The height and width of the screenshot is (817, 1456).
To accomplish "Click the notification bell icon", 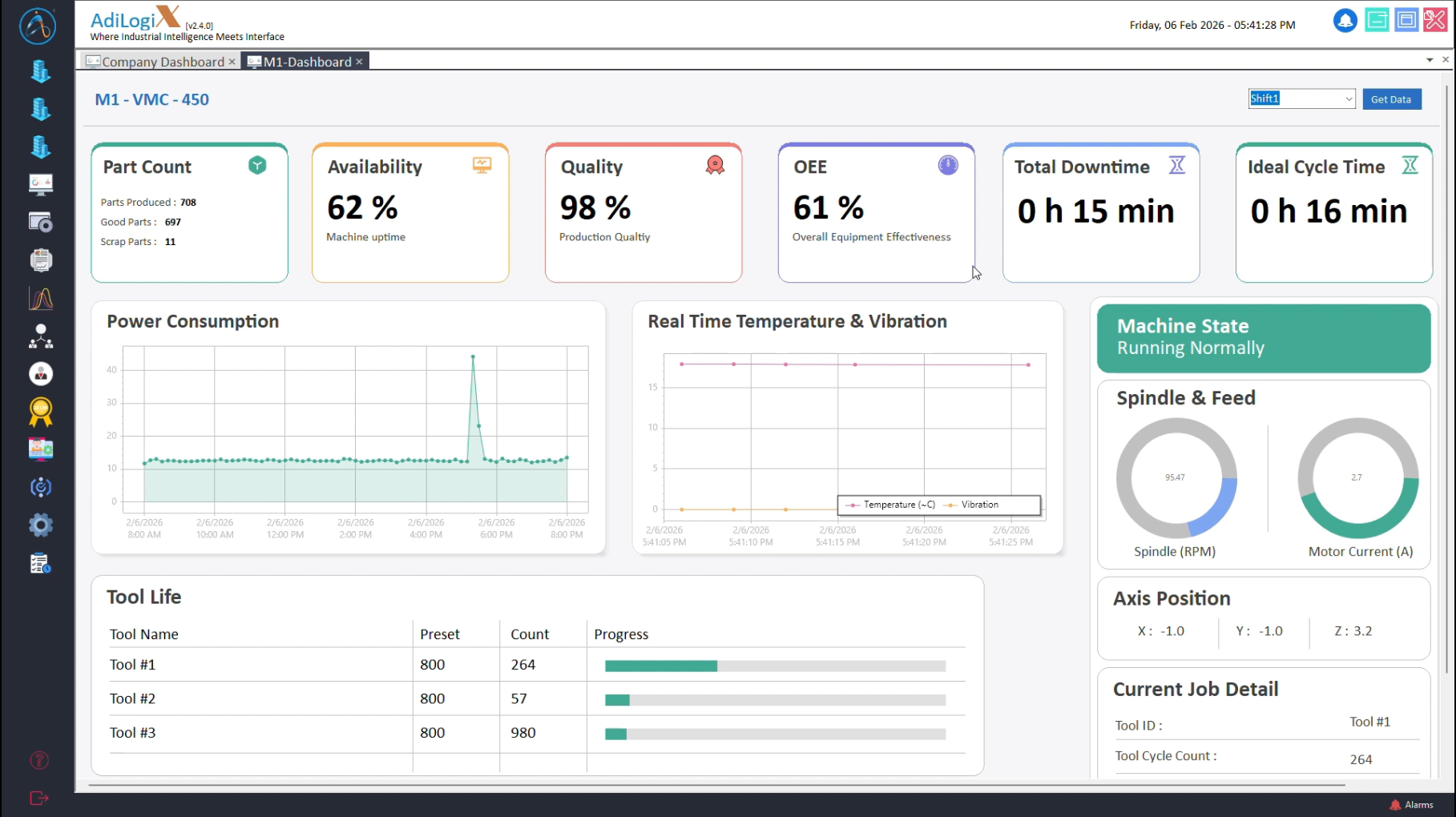I will [x=1345, y=21].
